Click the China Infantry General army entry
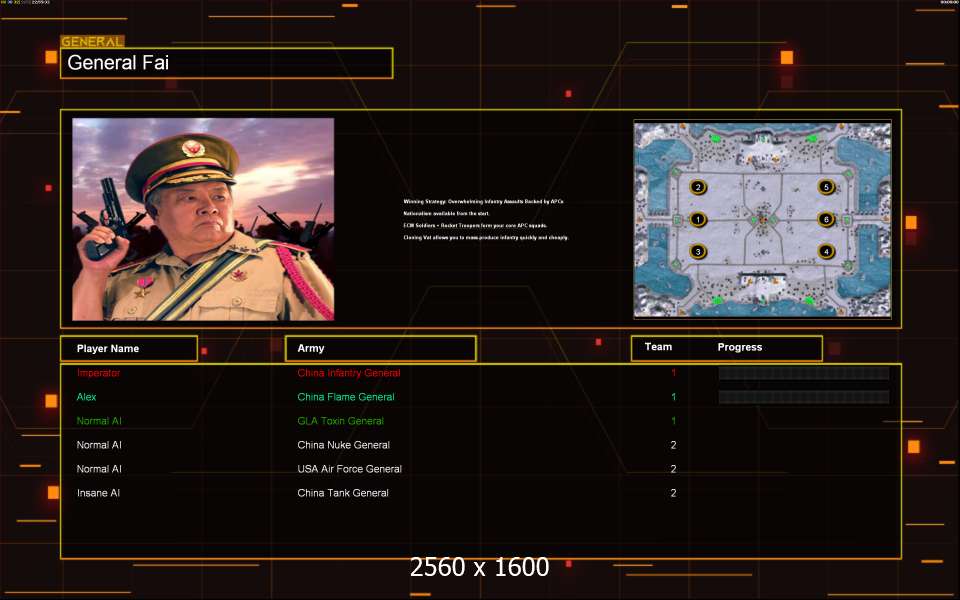960x600 pixels. (x=349, y=373)
